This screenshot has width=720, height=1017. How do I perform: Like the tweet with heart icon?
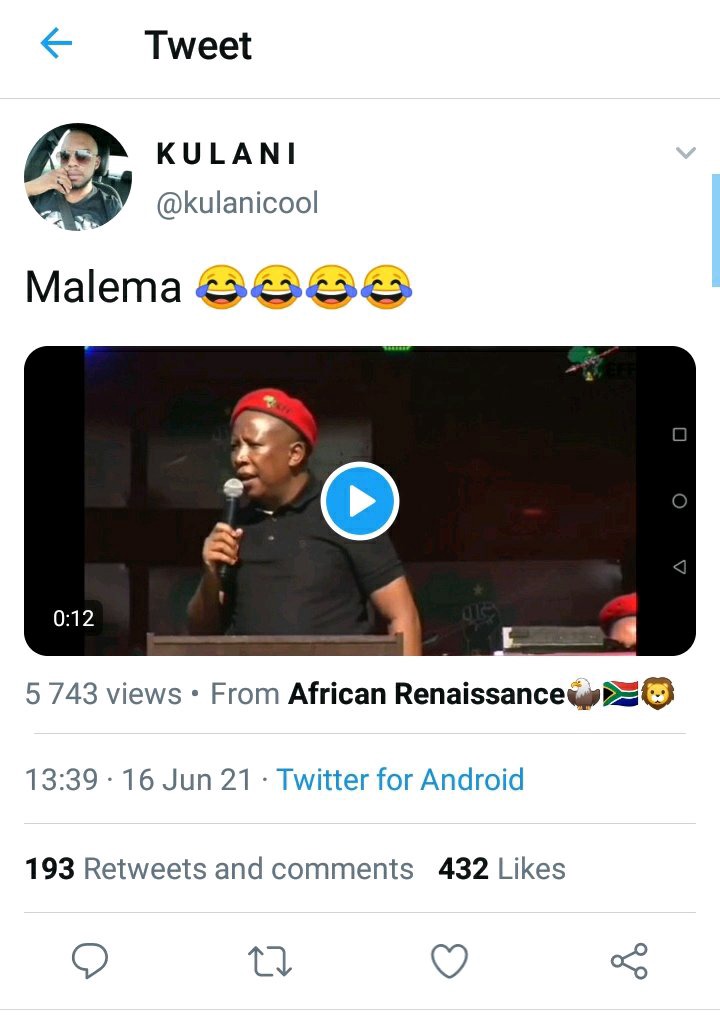coord(449,961)
